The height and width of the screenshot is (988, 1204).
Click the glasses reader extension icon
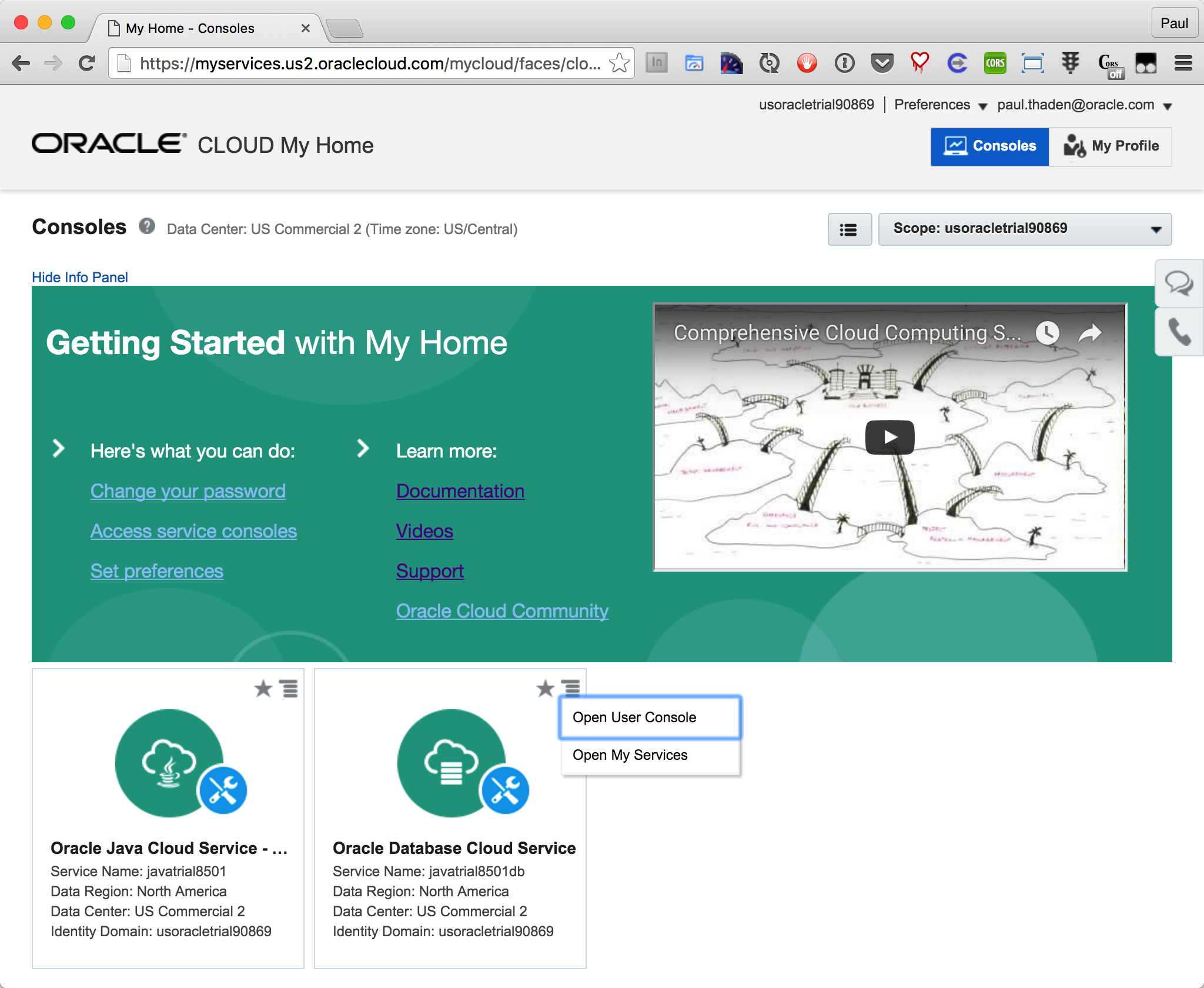pos(1146,63)
